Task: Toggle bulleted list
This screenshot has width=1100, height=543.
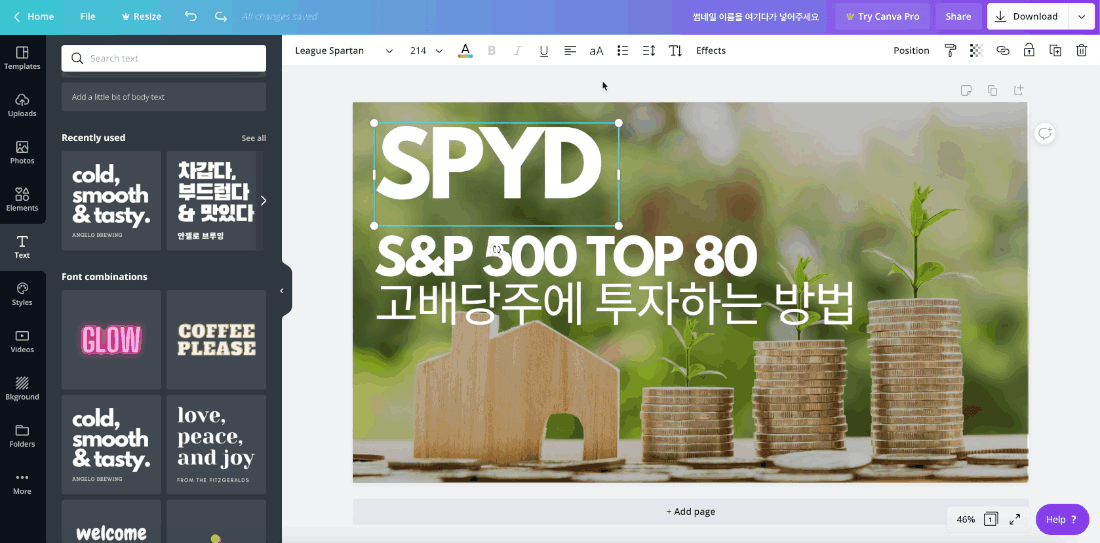Action: pos(622,51)
